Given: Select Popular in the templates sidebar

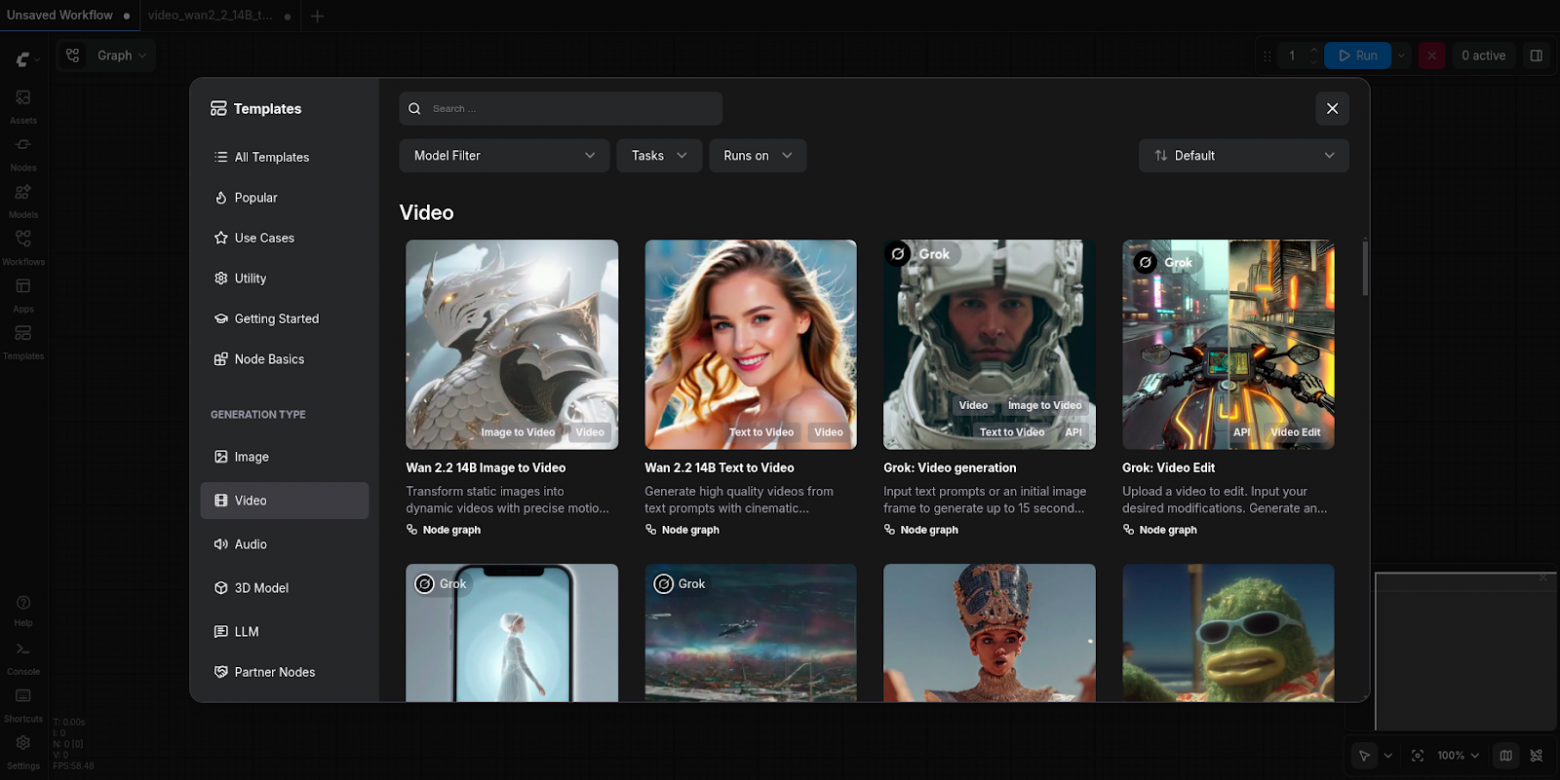Looking at the screenshot, I should point(256,198).
